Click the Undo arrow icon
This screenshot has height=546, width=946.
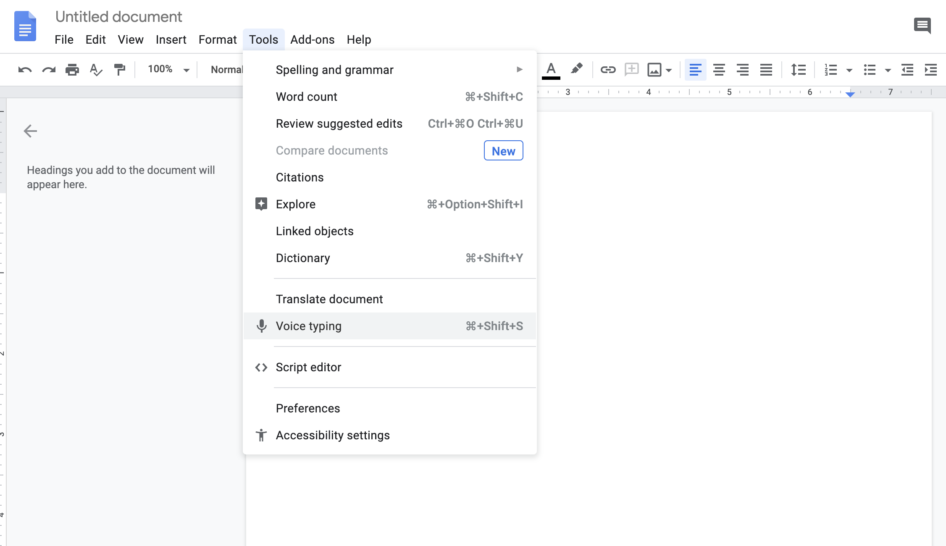pos(25,70)
